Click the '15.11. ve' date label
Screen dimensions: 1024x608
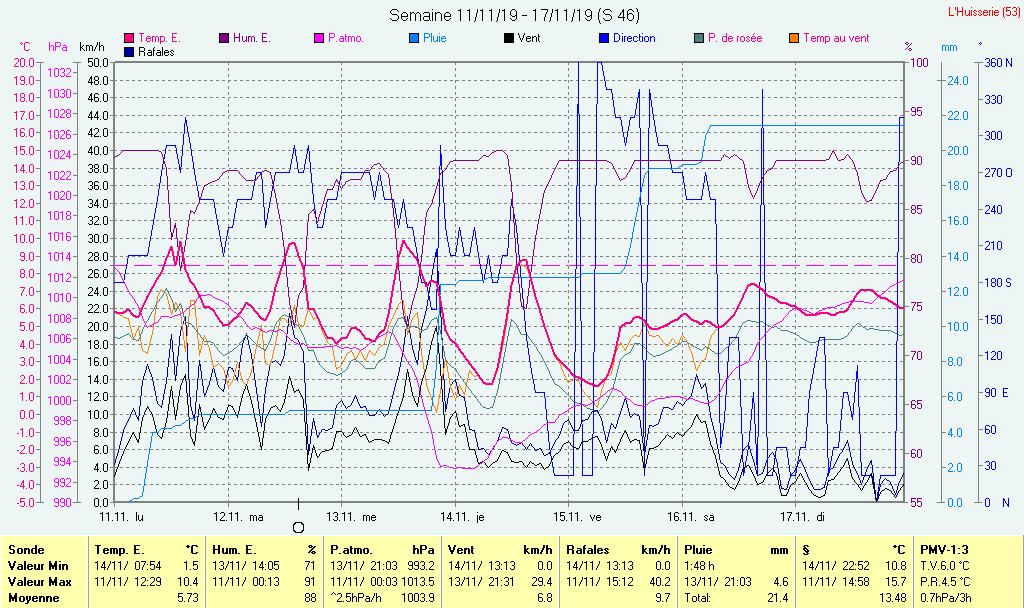[577, 517]
